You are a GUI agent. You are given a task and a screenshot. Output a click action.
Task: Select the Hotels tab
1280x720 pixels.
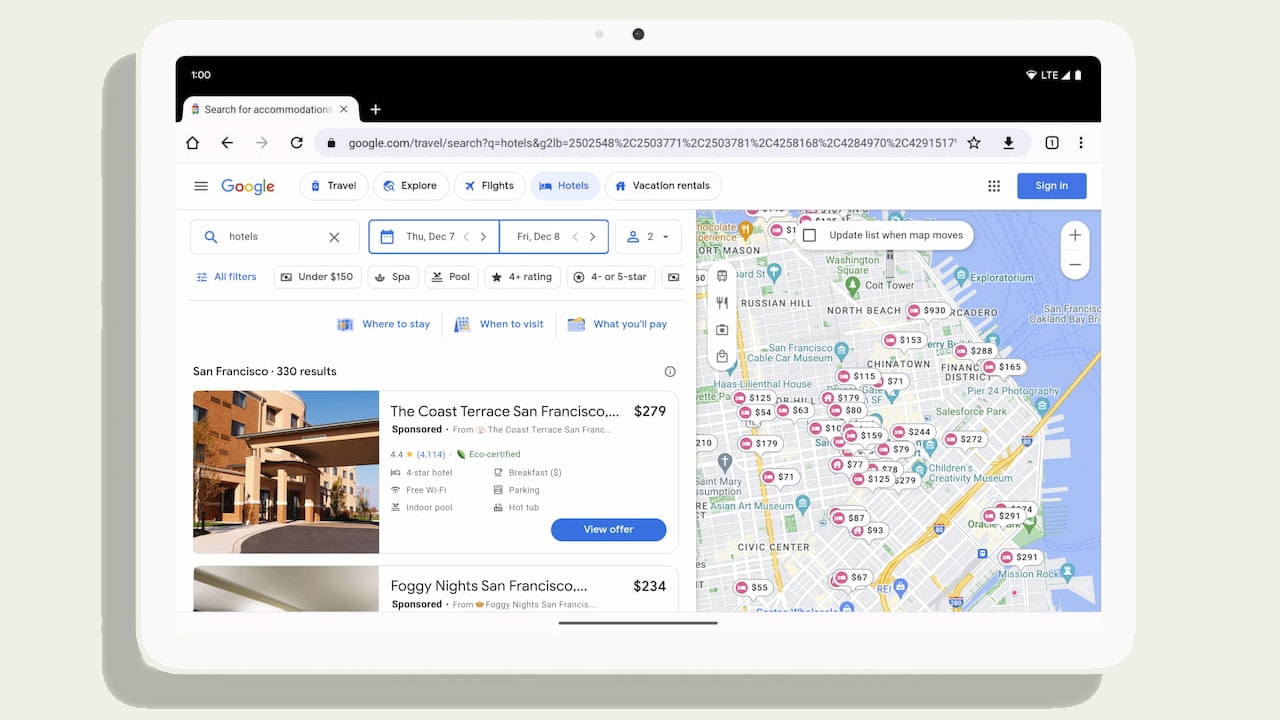pos(565,186)
